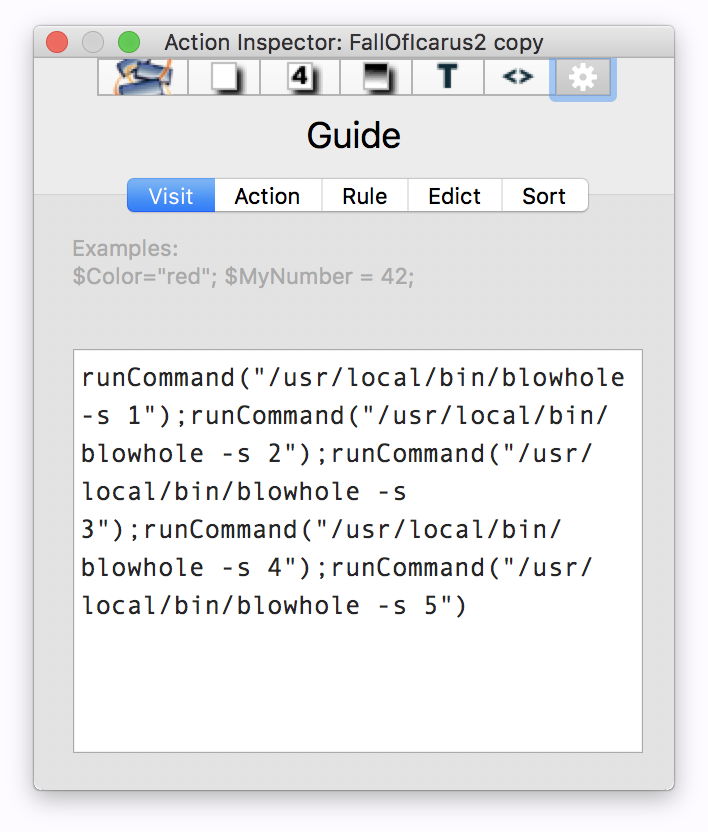The width and height of the screenshot is (708, 832).
Task: Zoom the window with the green button
Action: pos(129,42)
